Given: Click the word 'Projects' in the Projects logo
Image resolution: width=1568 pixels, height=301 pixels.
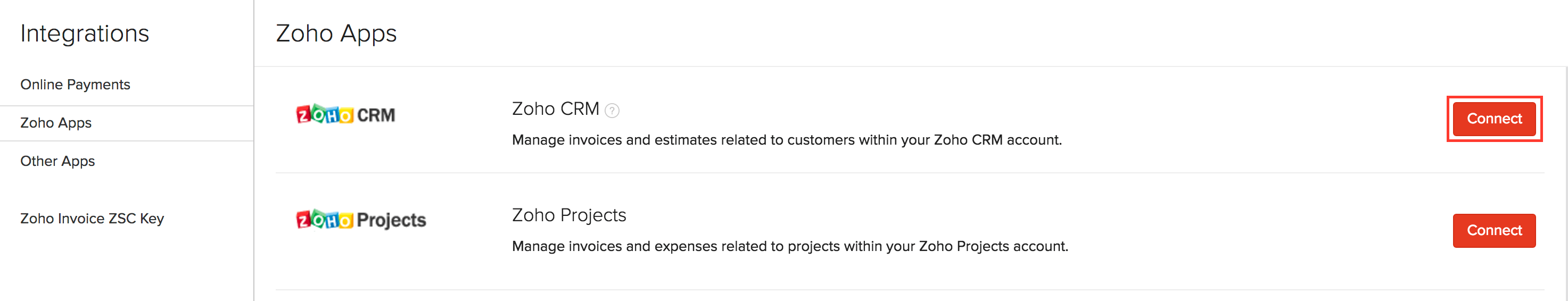Looking at the screenshot, I should tap(391, 220).
